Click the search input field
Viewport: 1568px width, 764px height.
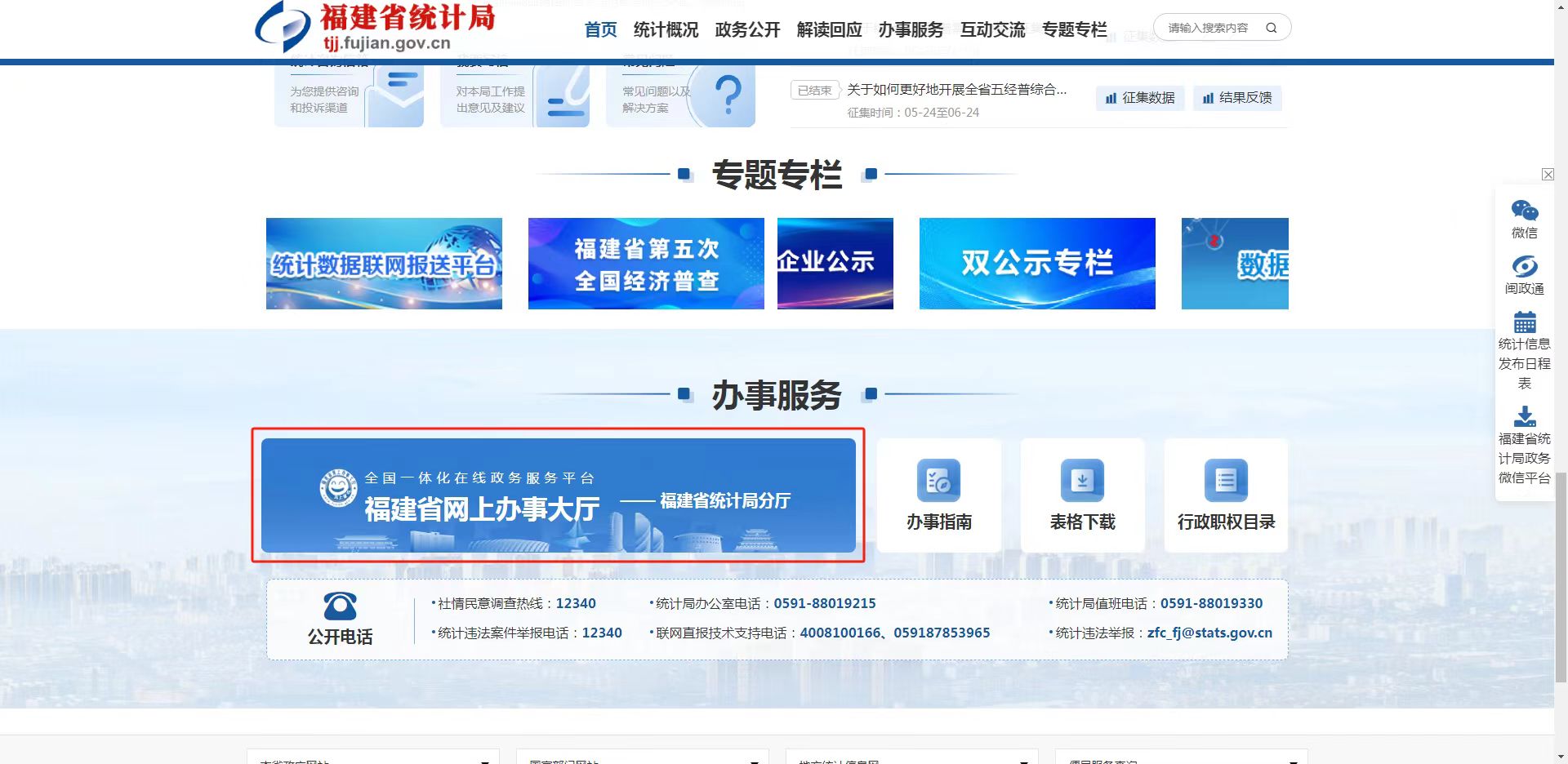(1209, 27)
